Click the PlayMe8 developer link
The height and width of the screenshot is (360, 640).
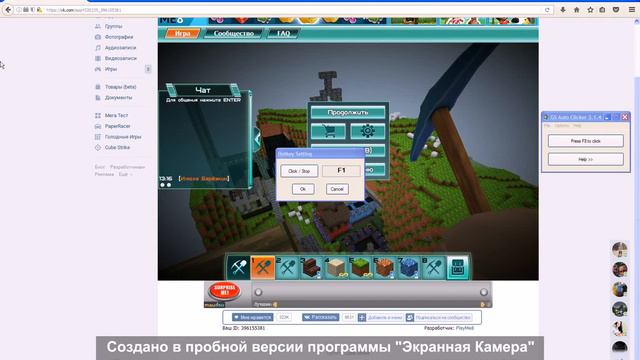pos(464,328)
